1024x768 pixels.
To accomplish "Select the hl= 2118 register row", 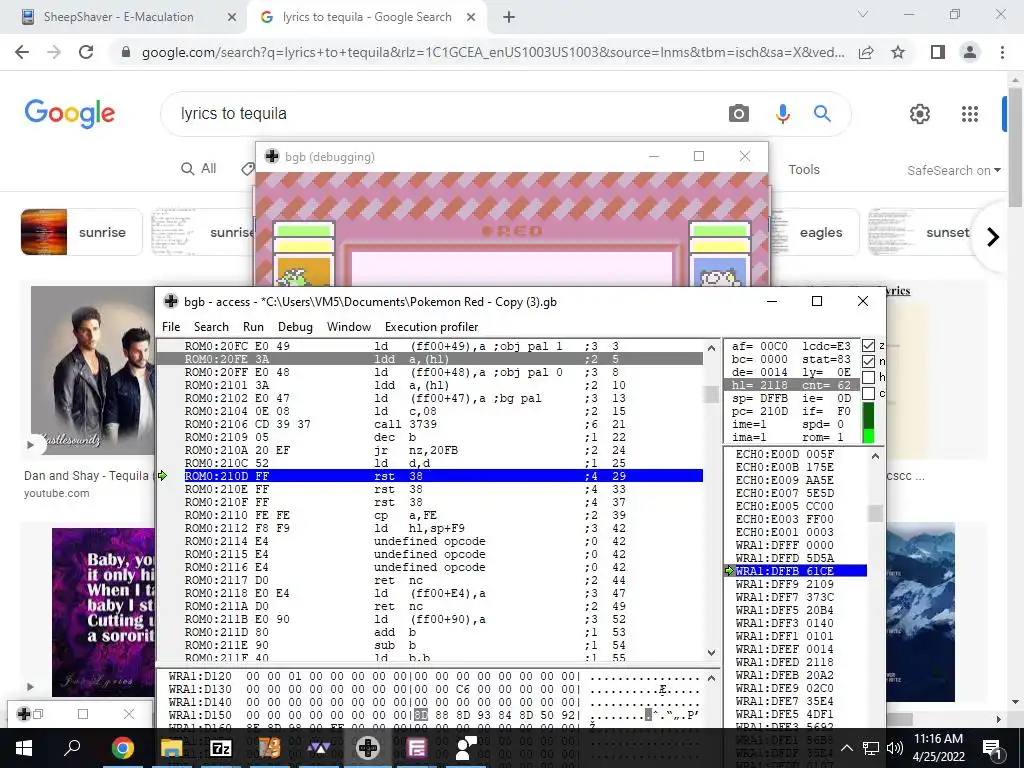I will (x=792, y=385).
